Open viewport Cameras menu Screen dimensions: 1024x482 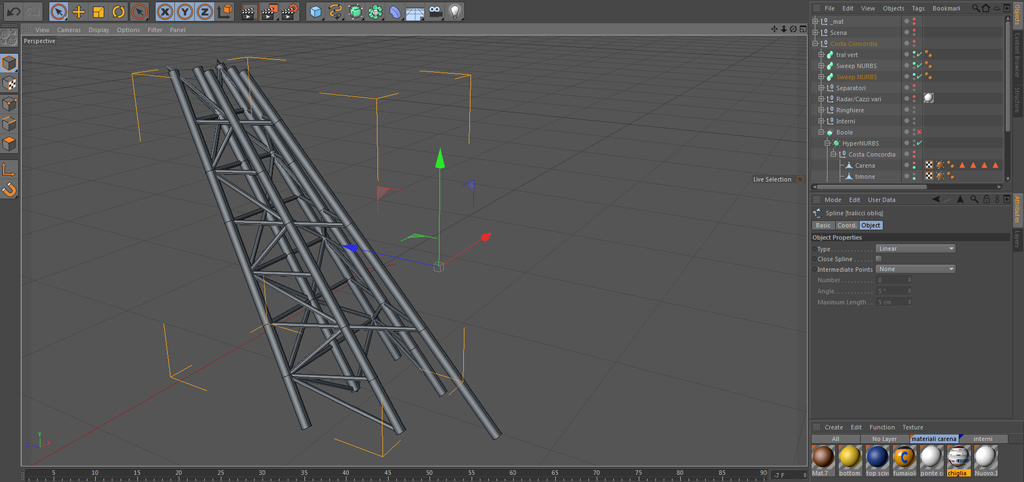[x=69, y=30]
